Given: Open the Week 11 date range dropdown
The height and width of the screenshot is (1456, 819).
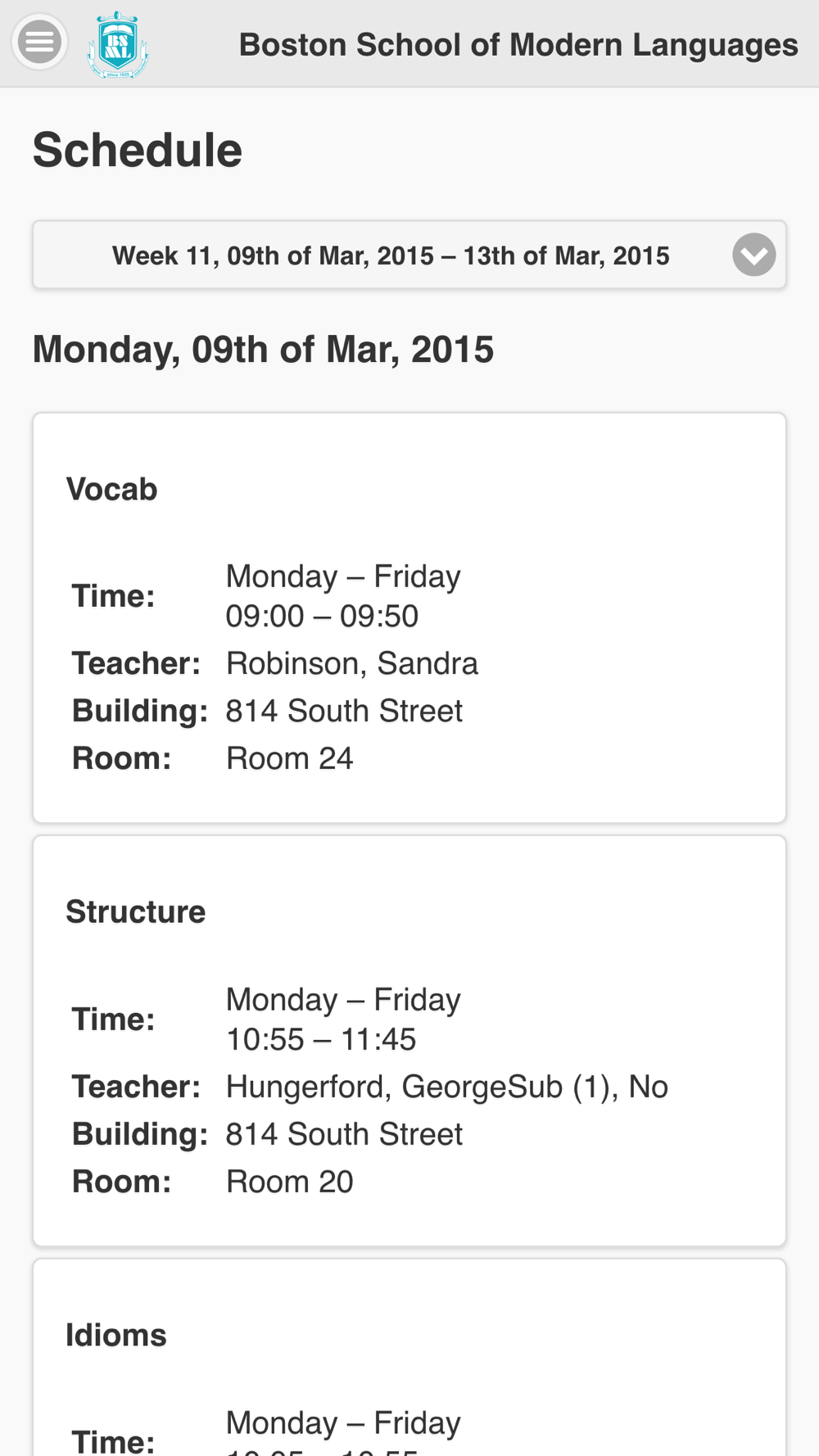Looking at the screenshot, I should (391, 255).
